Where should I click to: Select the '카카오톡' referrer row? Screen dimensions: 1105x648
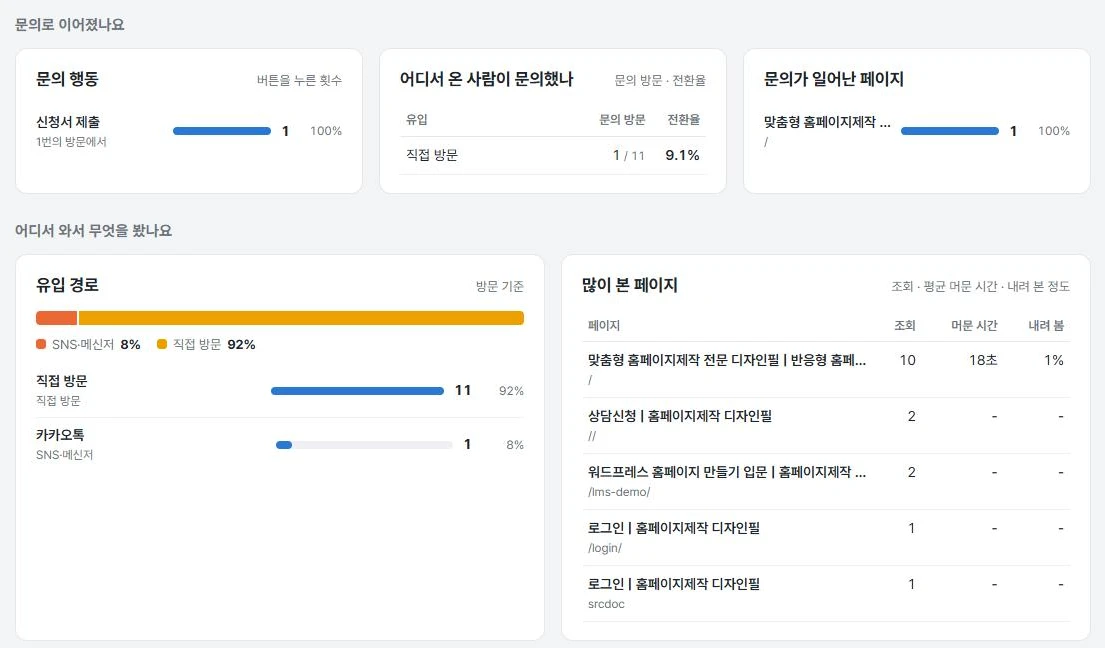click(280, 444)
